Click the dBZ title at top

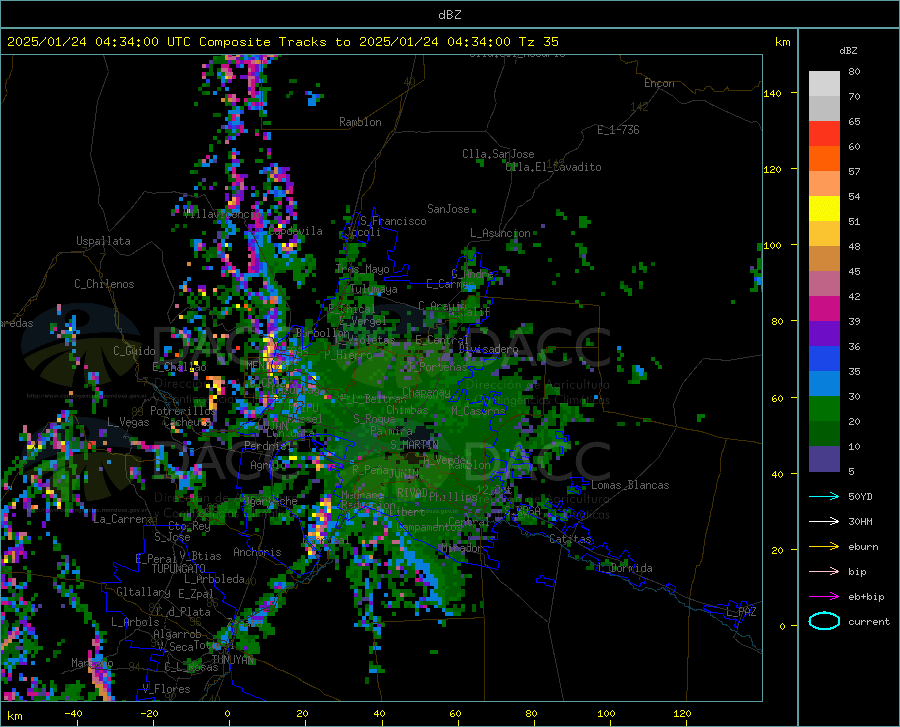(449, 15)
